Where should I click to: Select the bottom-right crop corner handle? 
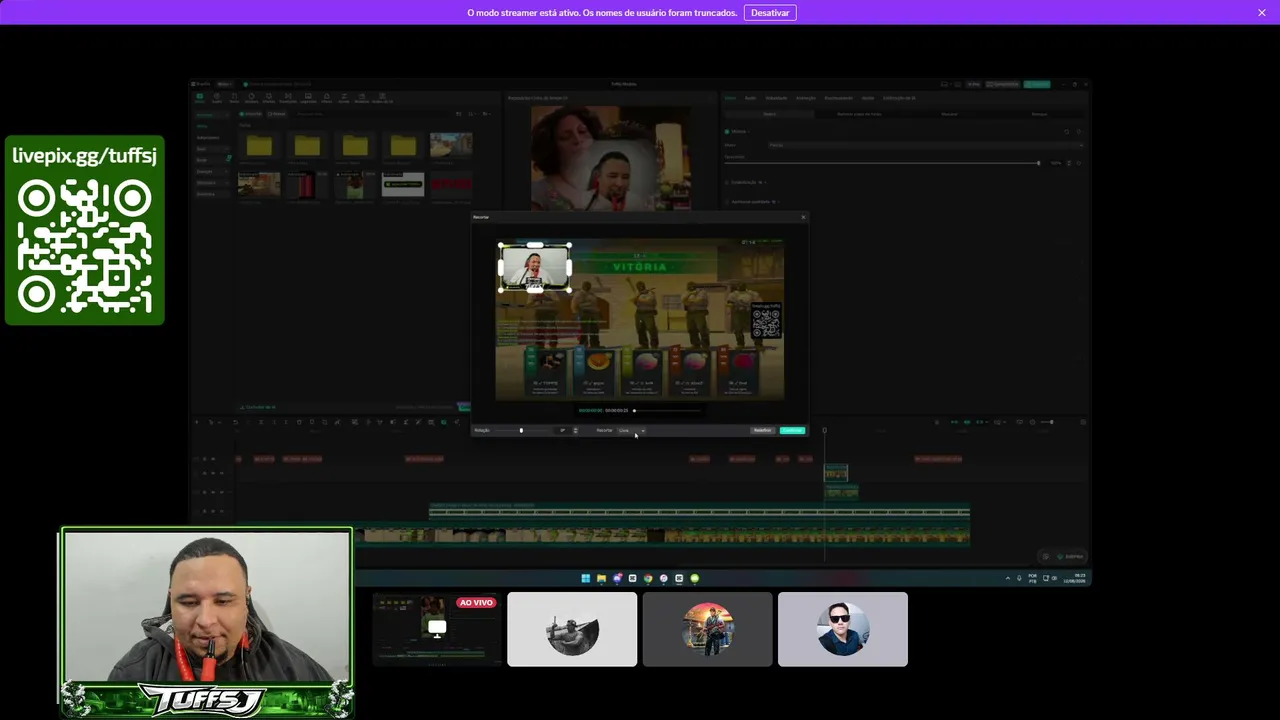569,290
